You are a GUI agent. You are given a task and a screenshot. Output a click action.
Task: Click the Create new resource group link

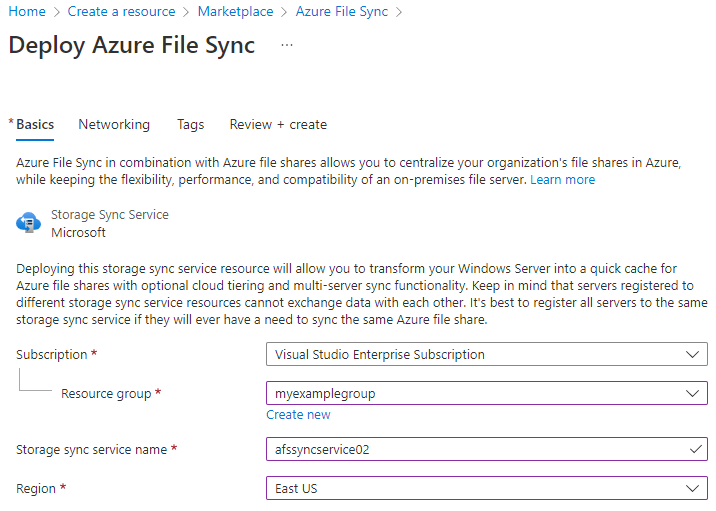click(298, 414)
